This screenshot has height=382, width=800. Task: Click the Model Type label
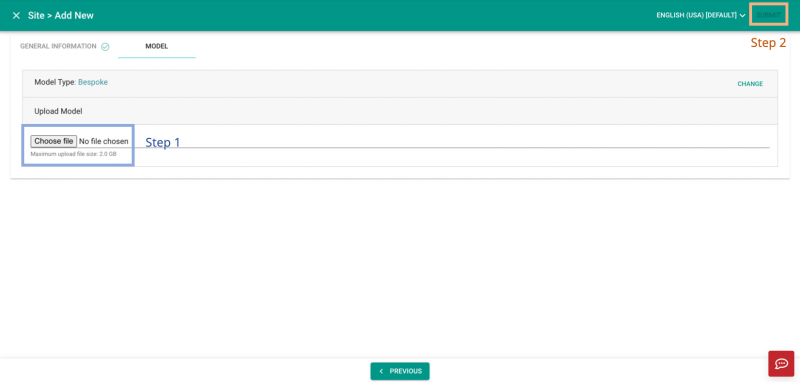(55, 82)
